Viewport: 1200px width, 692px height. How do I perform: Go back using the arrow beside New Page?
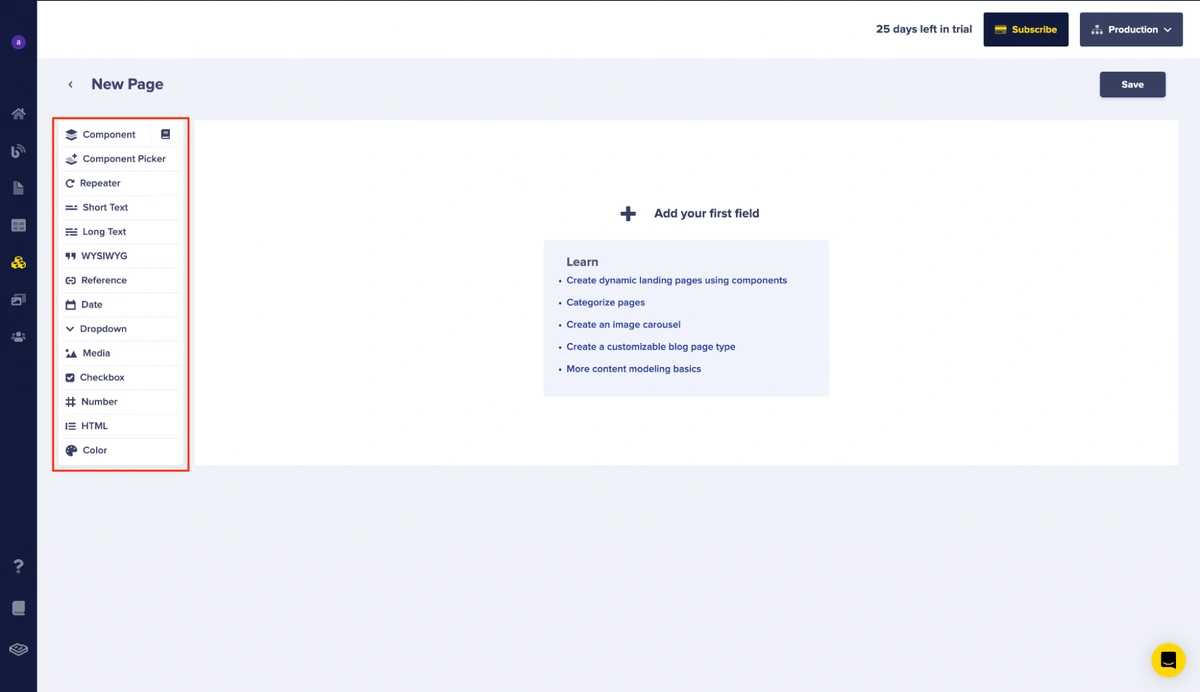[70, 85]
